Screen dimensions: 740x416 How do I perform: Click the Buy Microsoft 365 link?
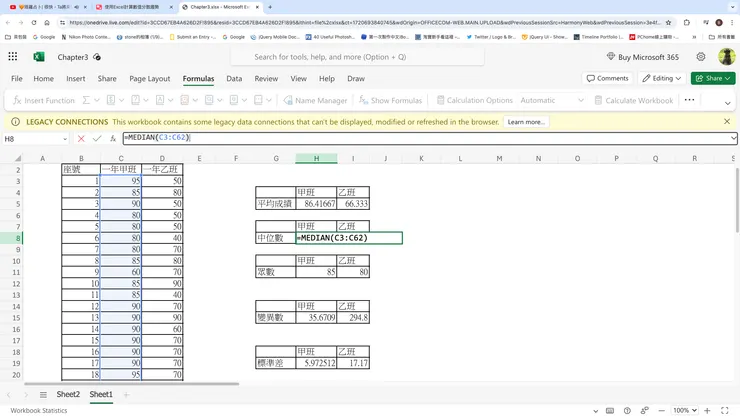[x=643, y=57]
